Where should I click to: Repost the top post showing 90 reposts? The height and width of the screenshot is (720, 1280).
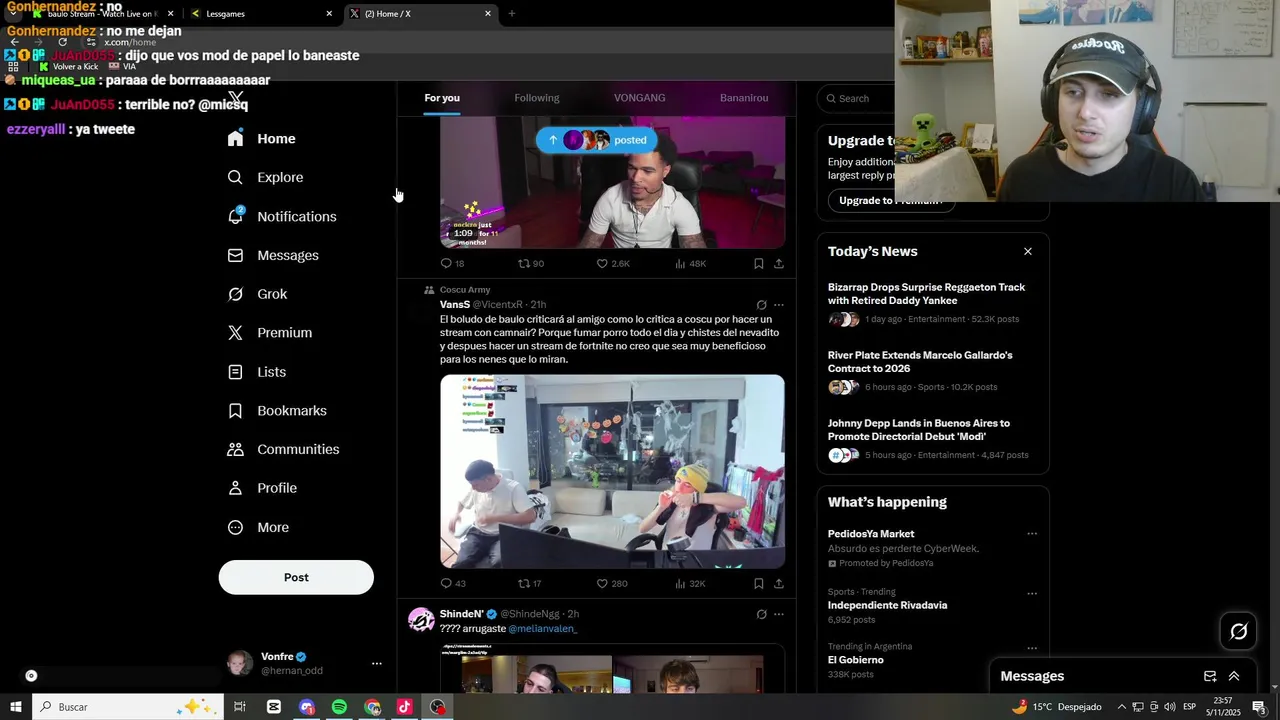[531, 263]
